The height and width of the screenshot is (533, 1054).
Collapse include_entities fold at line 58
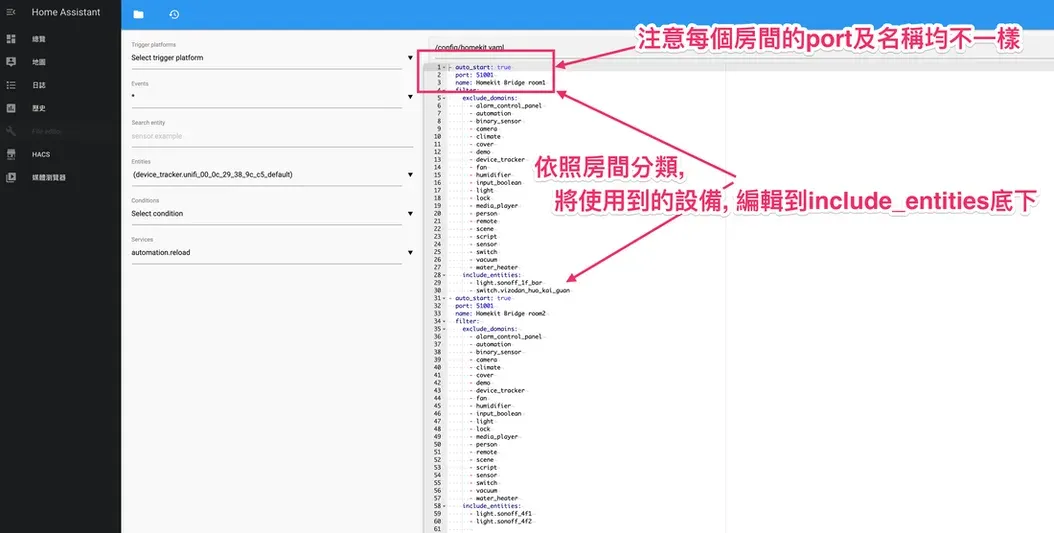444,505
